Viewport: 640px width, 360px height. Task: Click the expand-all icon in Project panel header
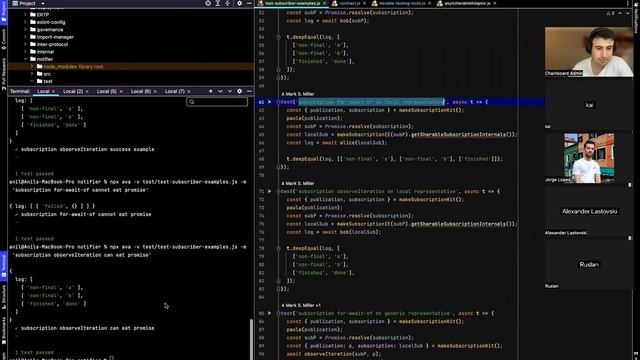[x=218, y=3]
